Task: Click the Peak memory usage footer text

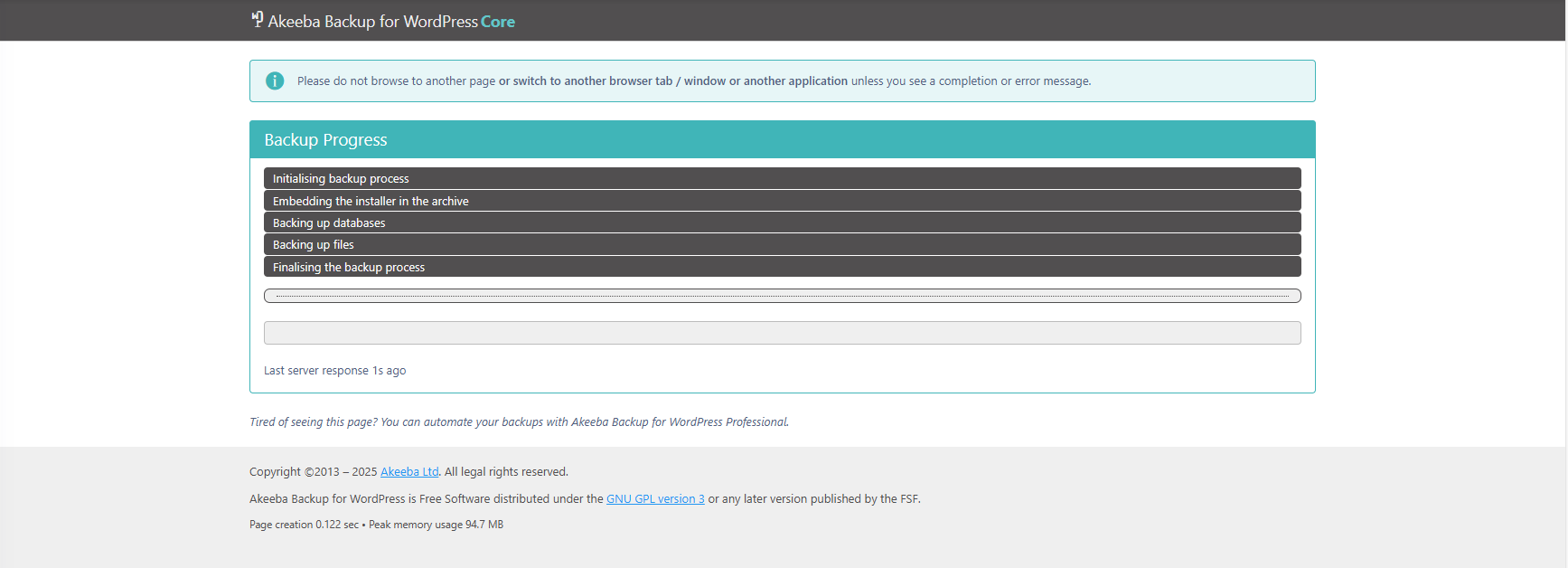Action: pos(436,525)
